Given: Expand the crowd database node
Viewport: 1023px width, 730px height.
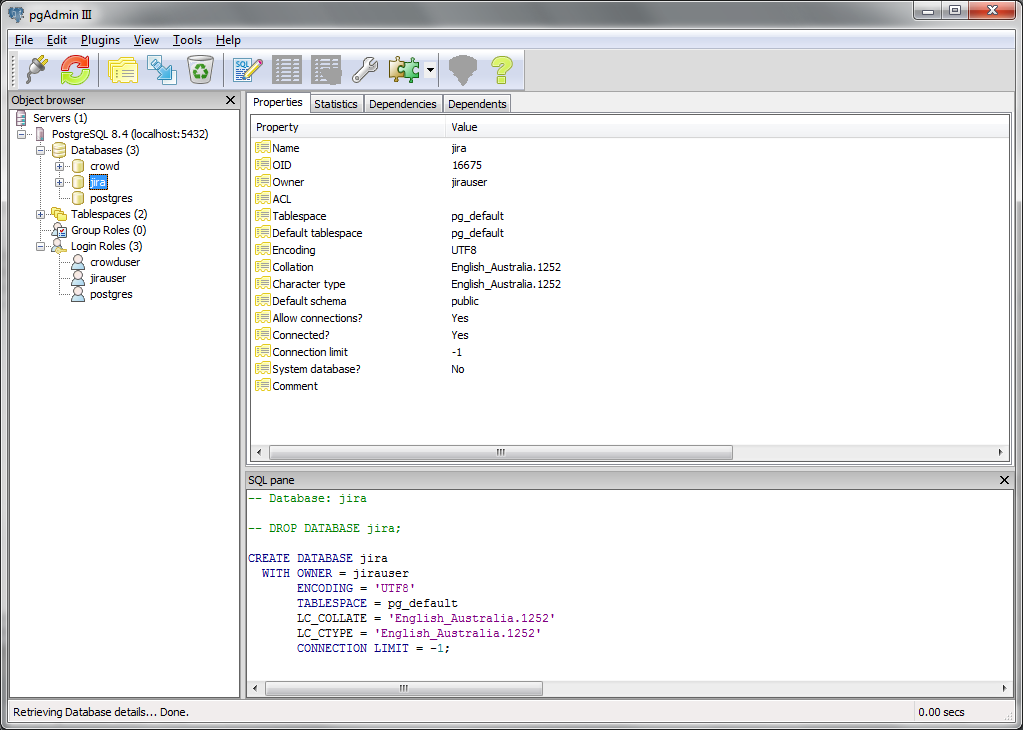Looking at the screenshot, I should (59, 166).
